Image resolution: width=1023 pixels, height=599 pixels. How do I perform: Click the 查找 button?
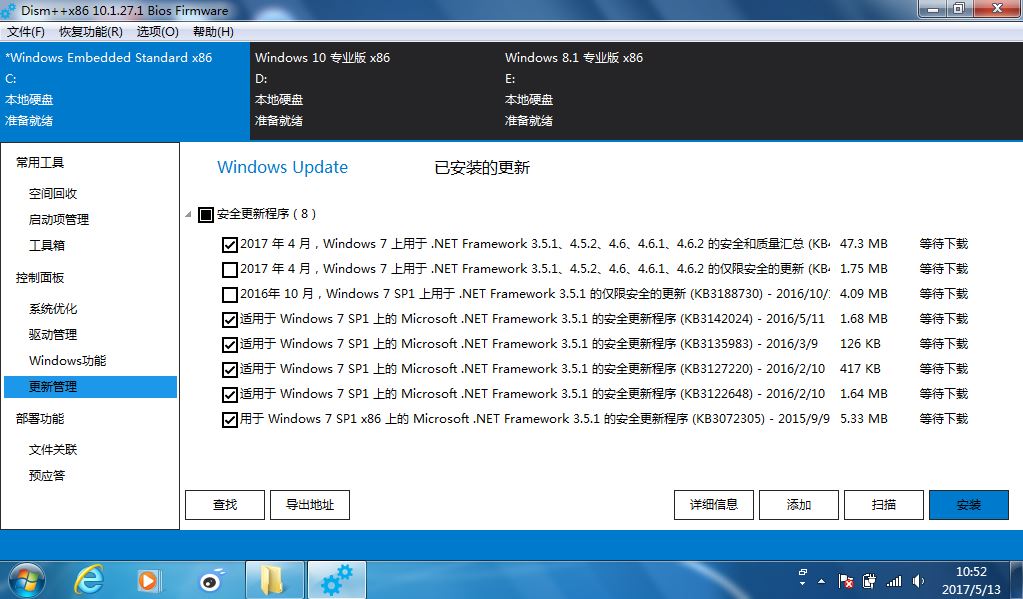225,505
